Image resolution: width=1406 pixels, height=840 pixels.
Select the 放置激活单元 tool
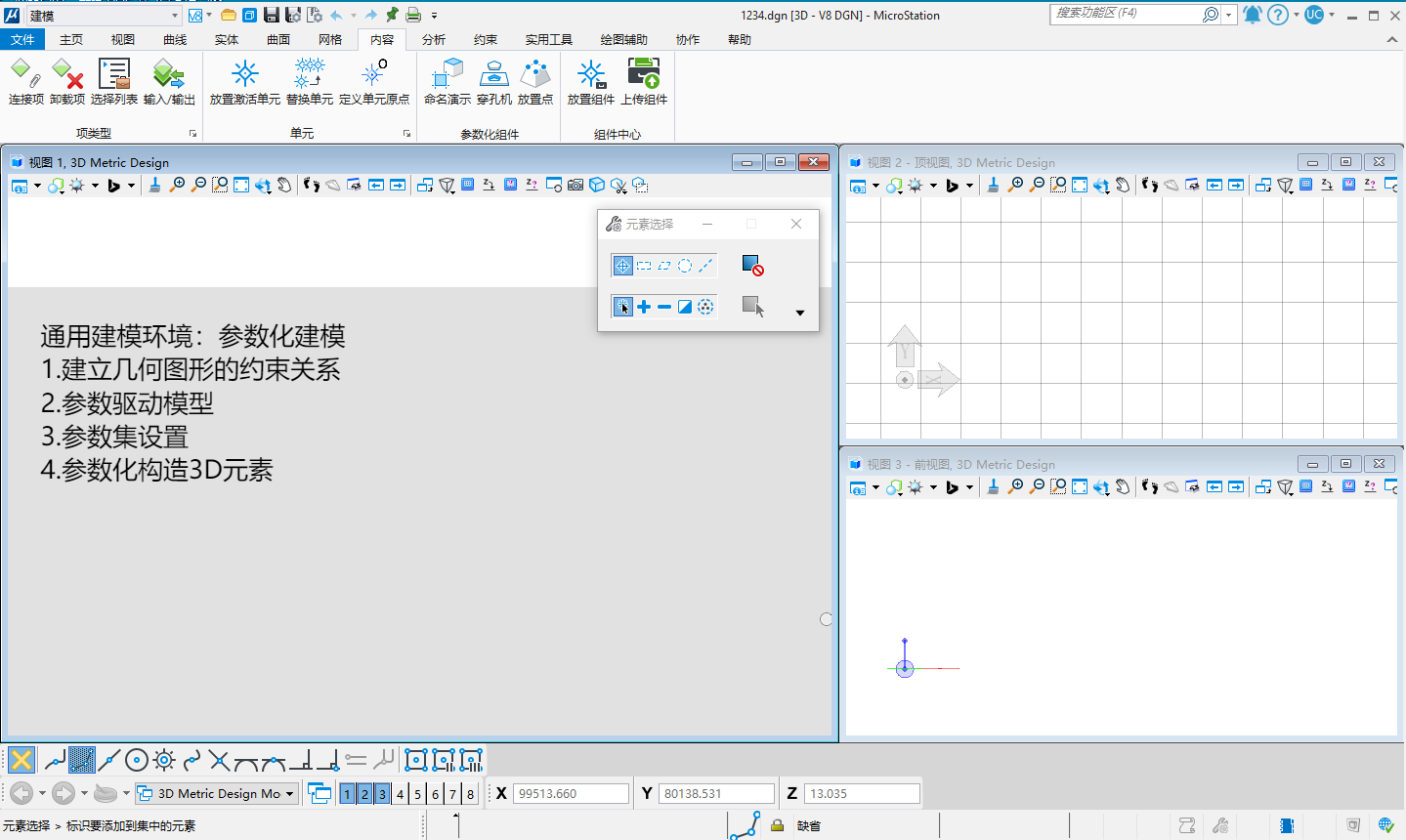(244, 81)
